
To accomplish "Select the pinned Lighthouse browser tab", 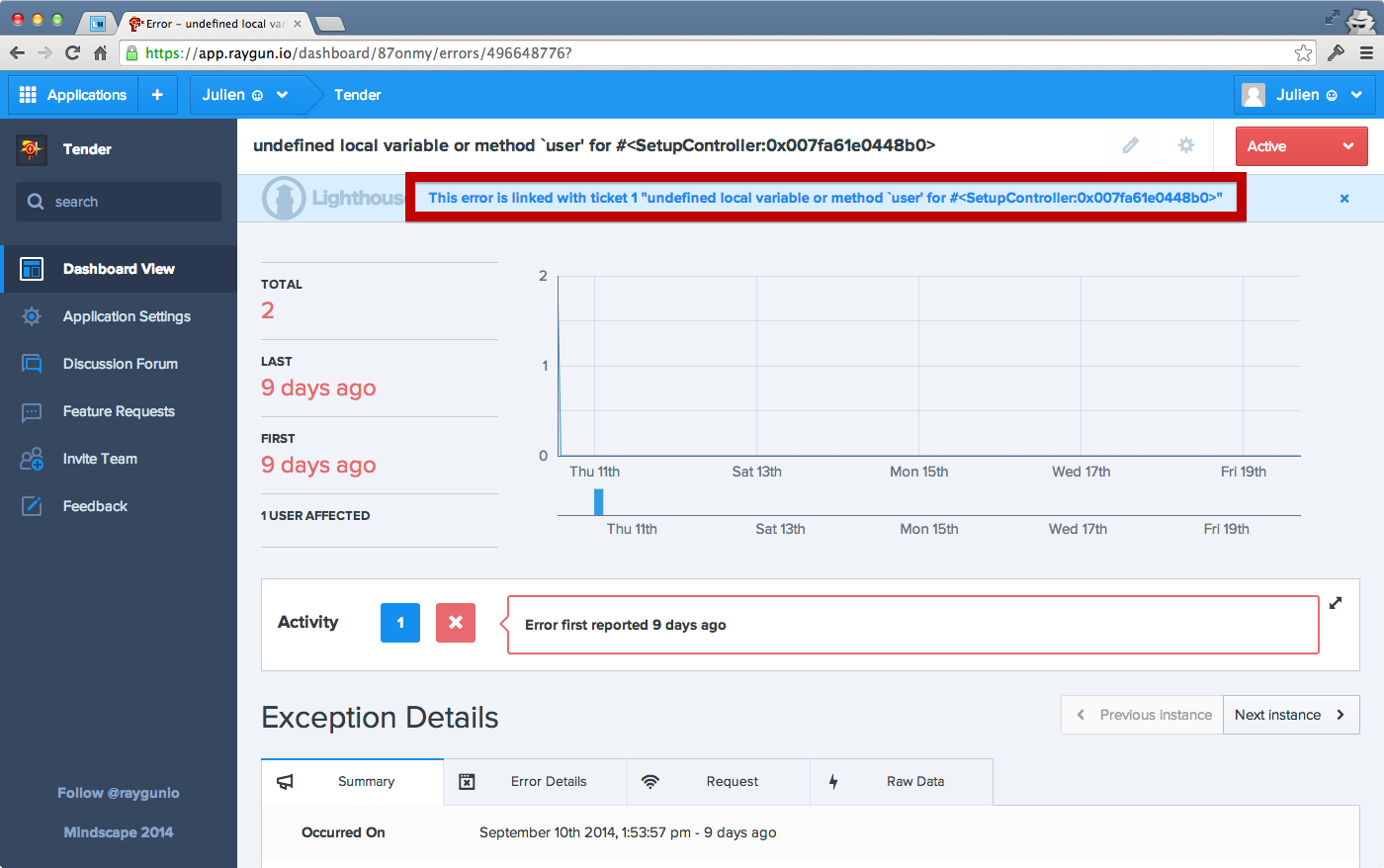I will [x=98, y=24].
